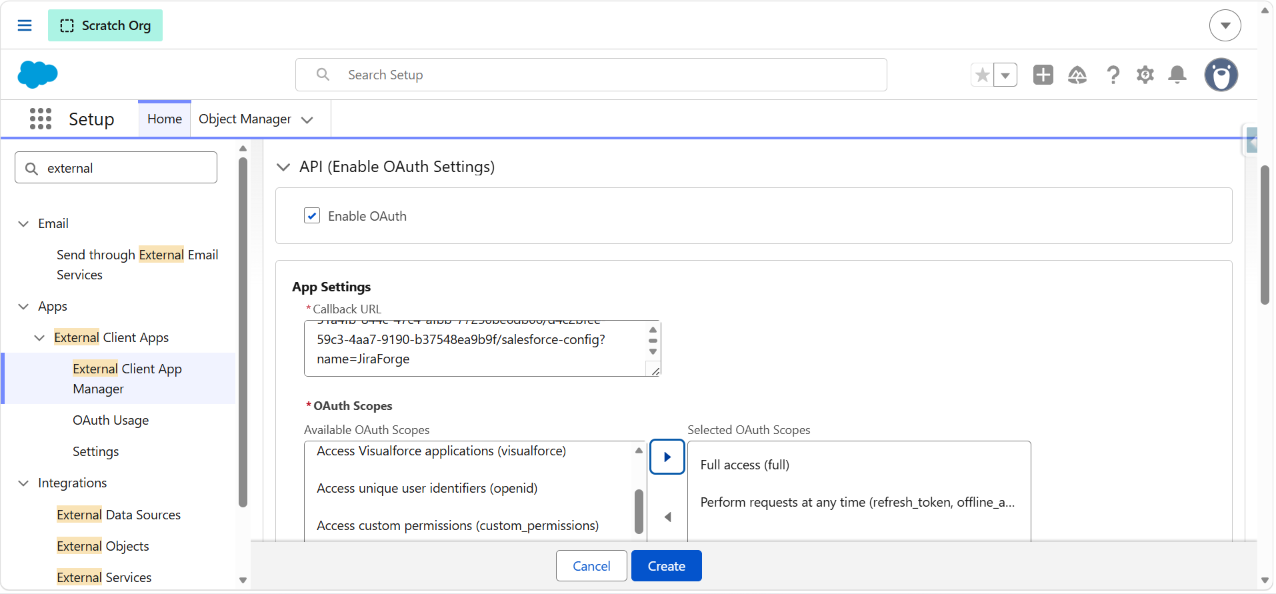The width and height of the screenshot is (1276, 594).
Task: Open the App Launcher dots grid
Action: click(x=40, y=119)
